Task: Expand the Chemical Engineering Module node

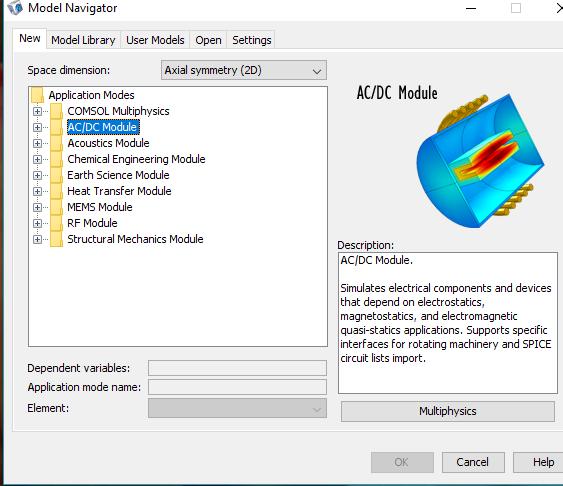Action: click(37, 159)
